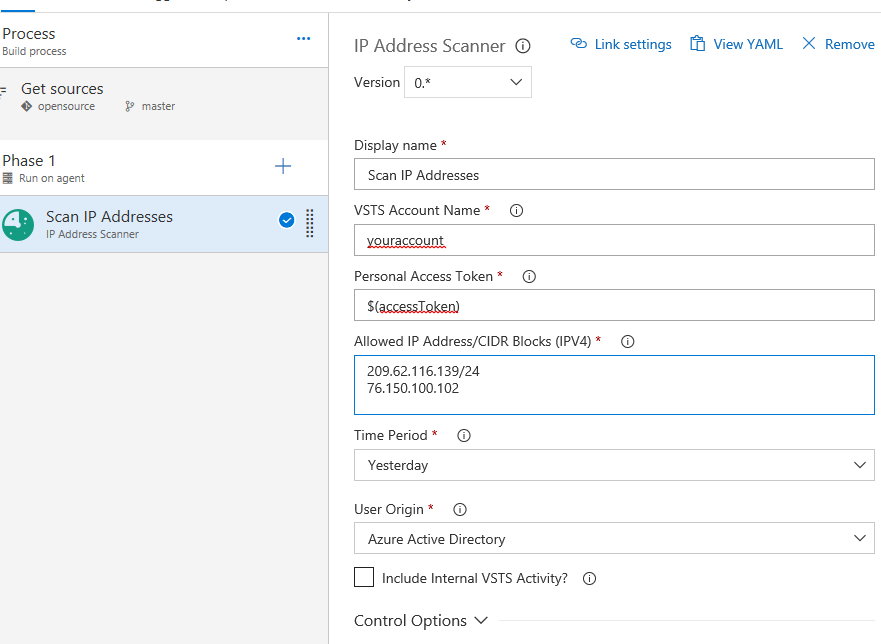The height and width of the screenshot is (644, 881).
Task: Click the Run on agent server icon
Action: (7, 178)
